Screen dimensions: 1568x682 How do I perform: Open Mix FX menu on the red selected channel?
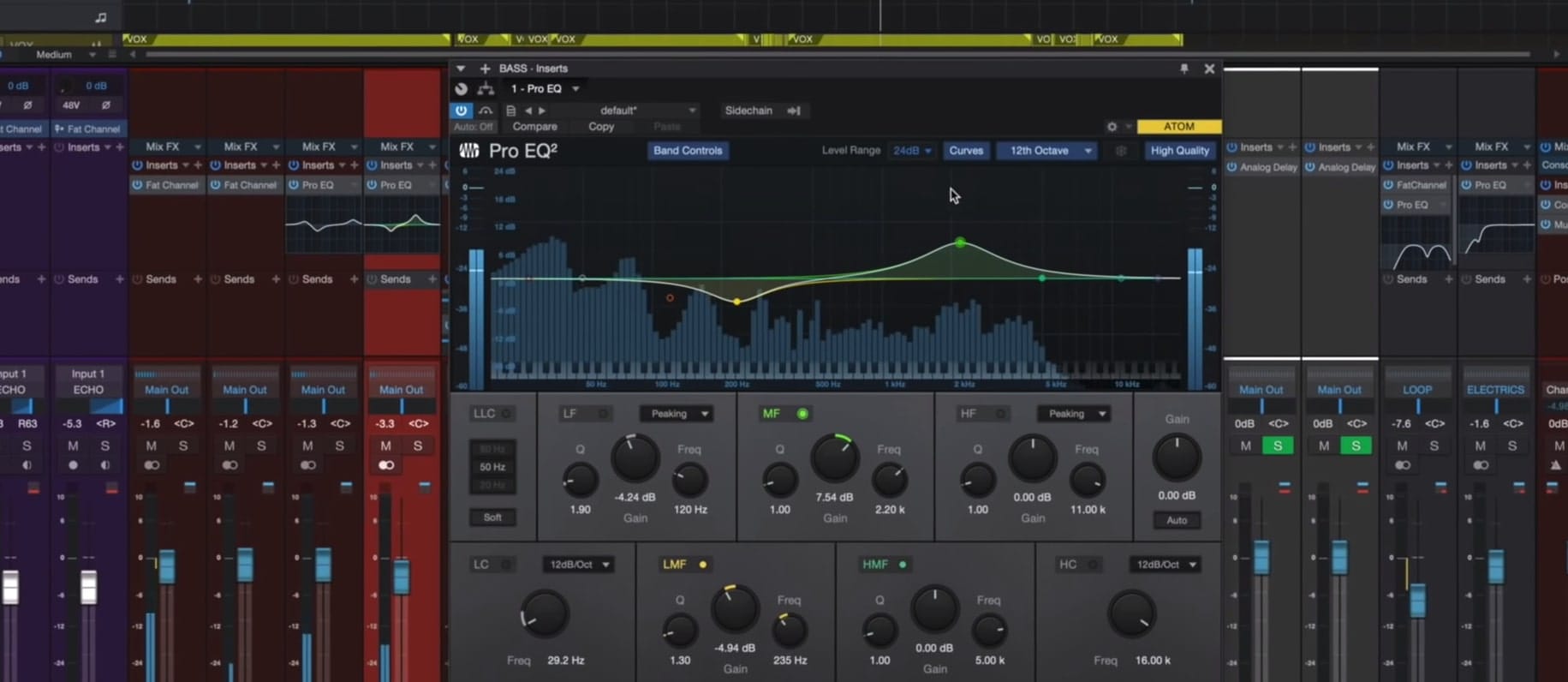tap(402, 147)
